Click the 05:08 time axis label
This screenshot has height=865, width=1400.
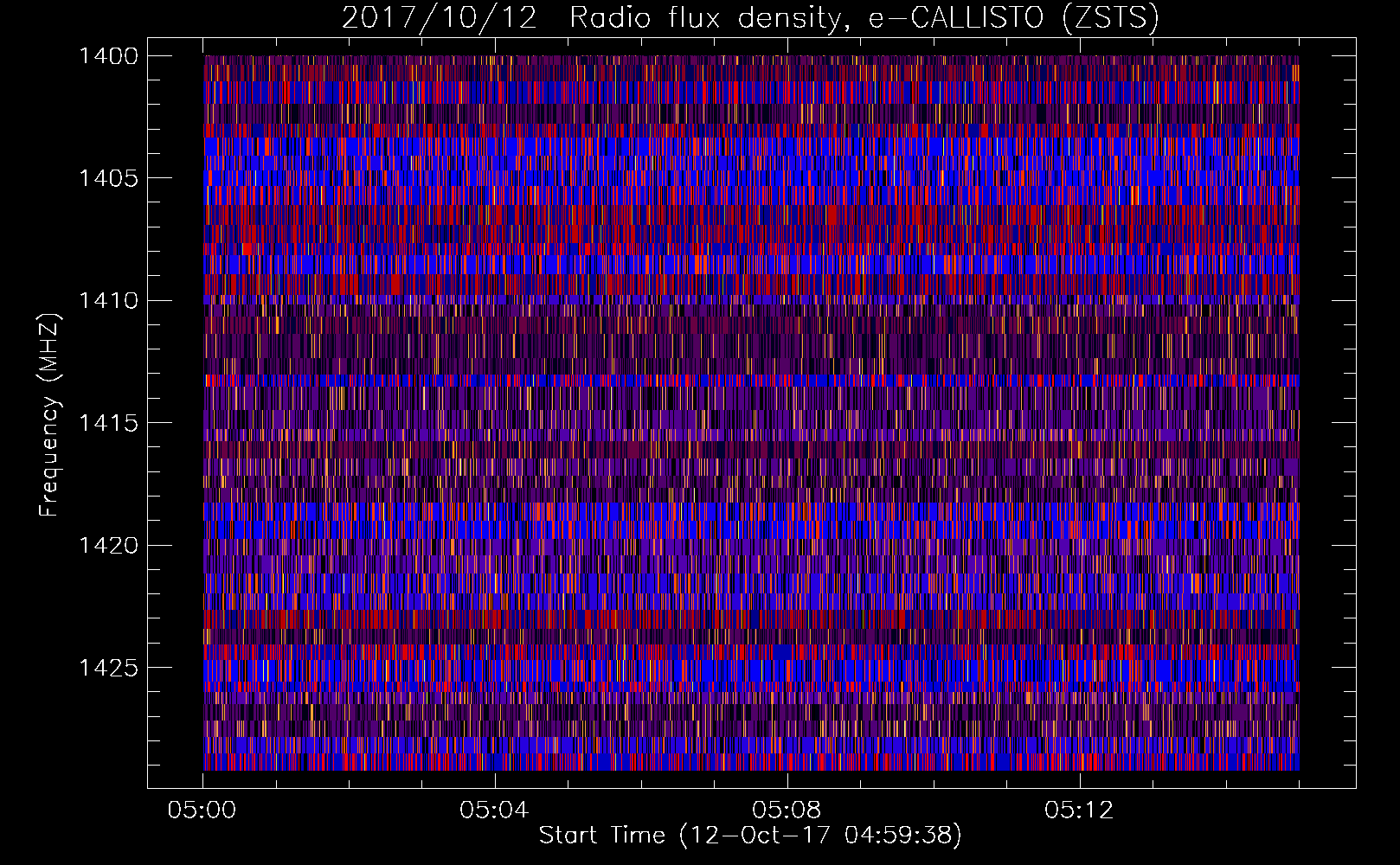coord(787,811)
